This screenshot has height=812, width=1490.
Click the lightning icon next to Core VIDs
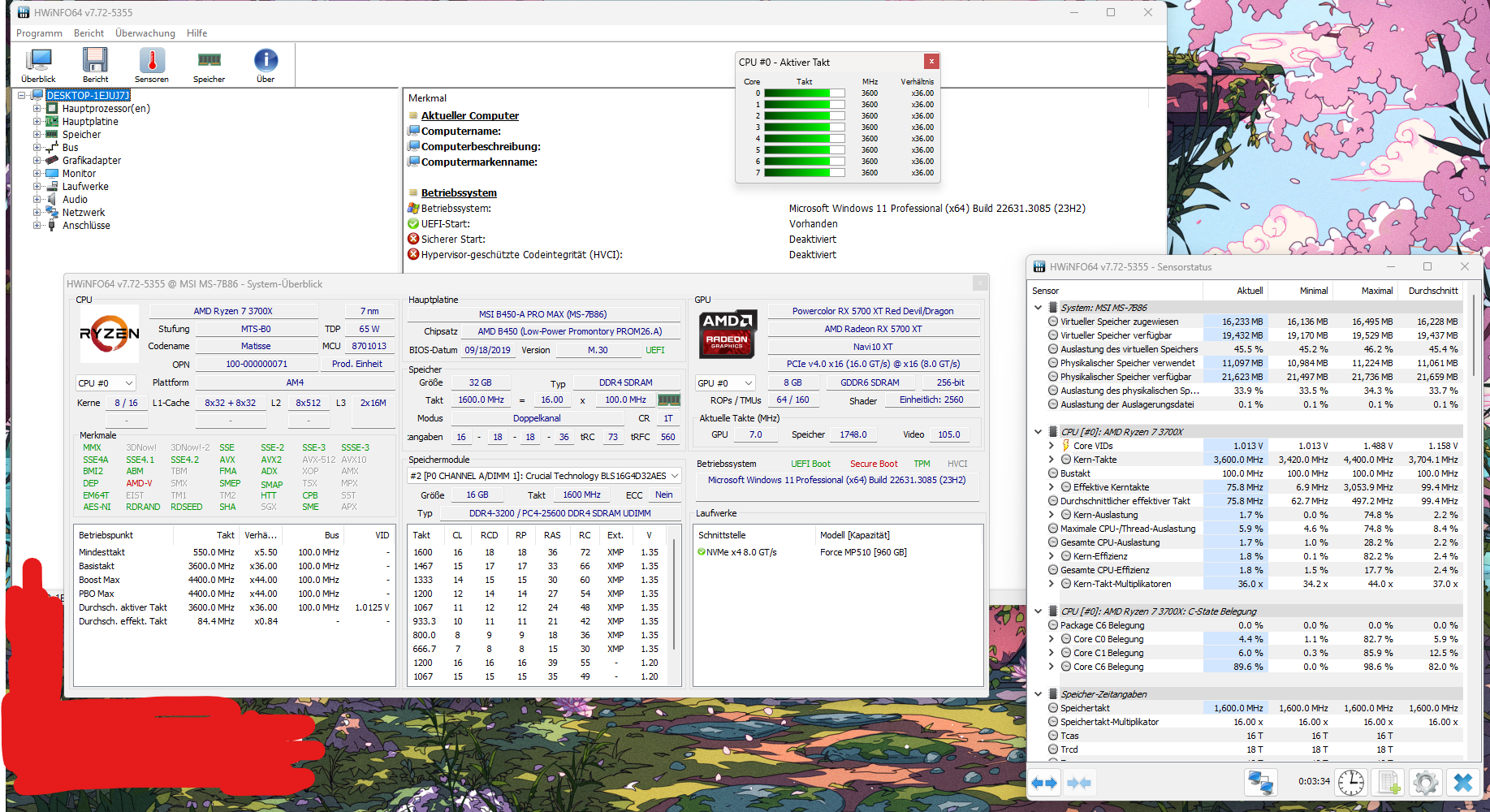click(1065, 446)
